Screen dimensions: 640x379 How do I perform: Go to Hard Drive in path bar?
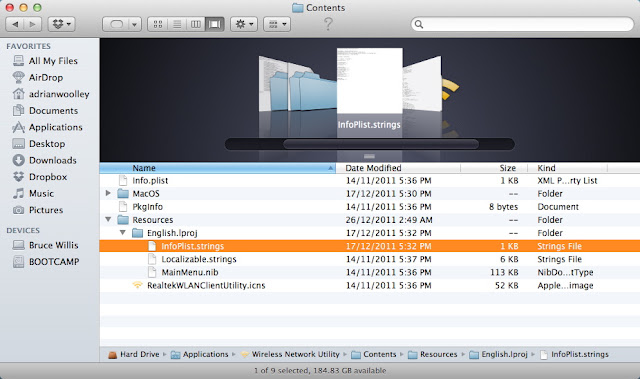click(134, 355)
